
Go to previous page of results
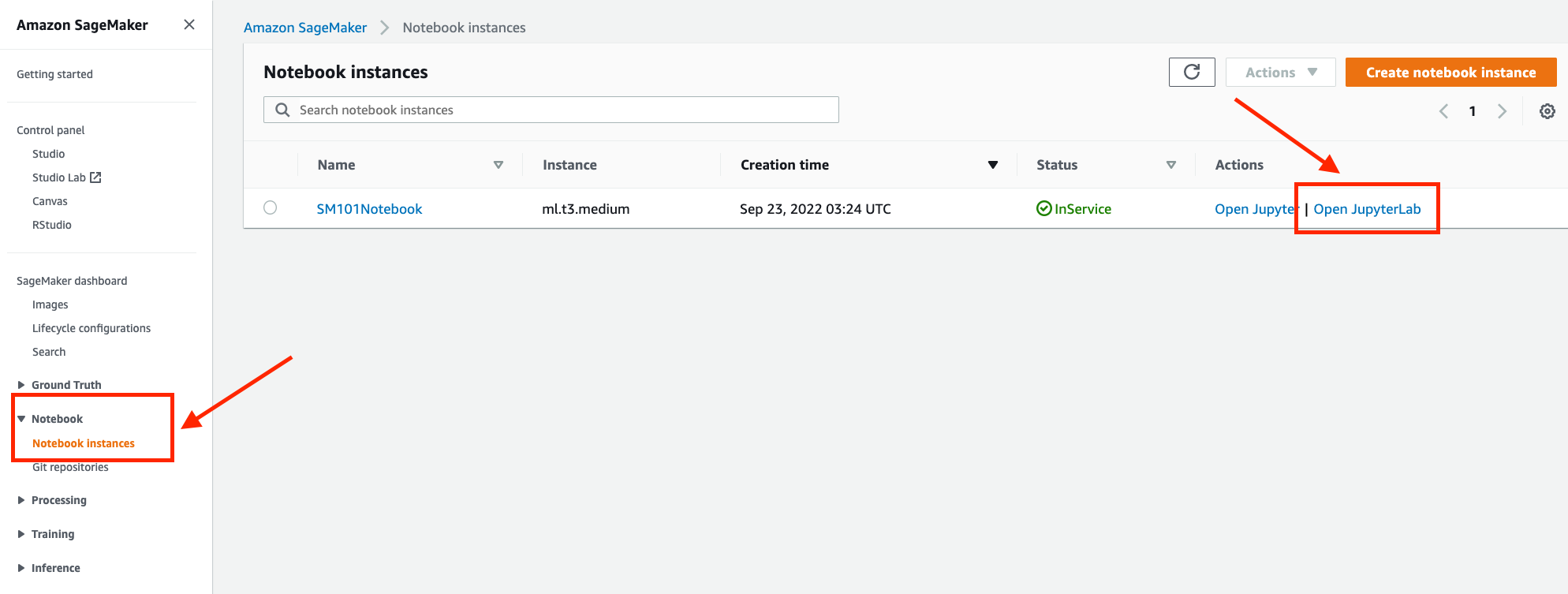[x=1443, y=111]
